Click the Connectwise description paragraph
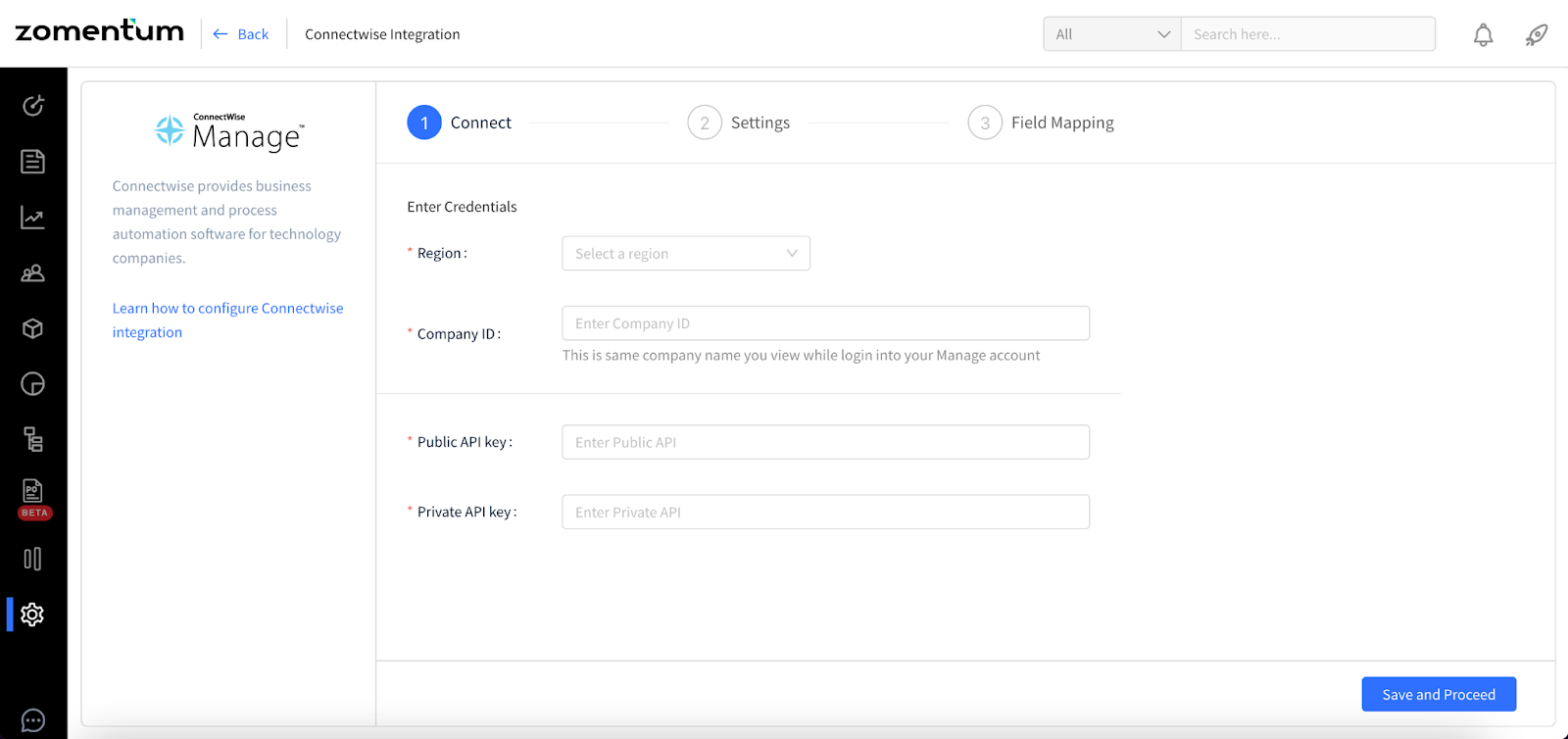The image size is (1568, 739). coord(226,222)
